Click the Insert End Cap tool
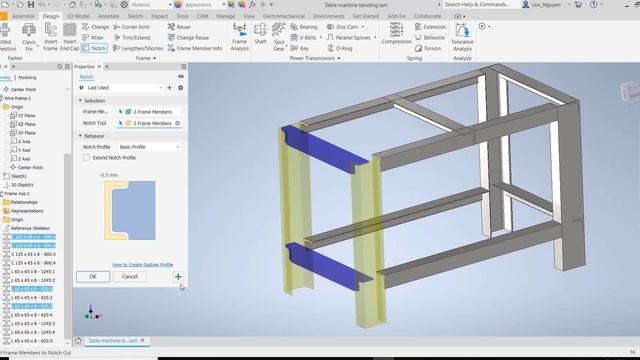640x360 pixels. pyautogui.click(x=69, y=37)
